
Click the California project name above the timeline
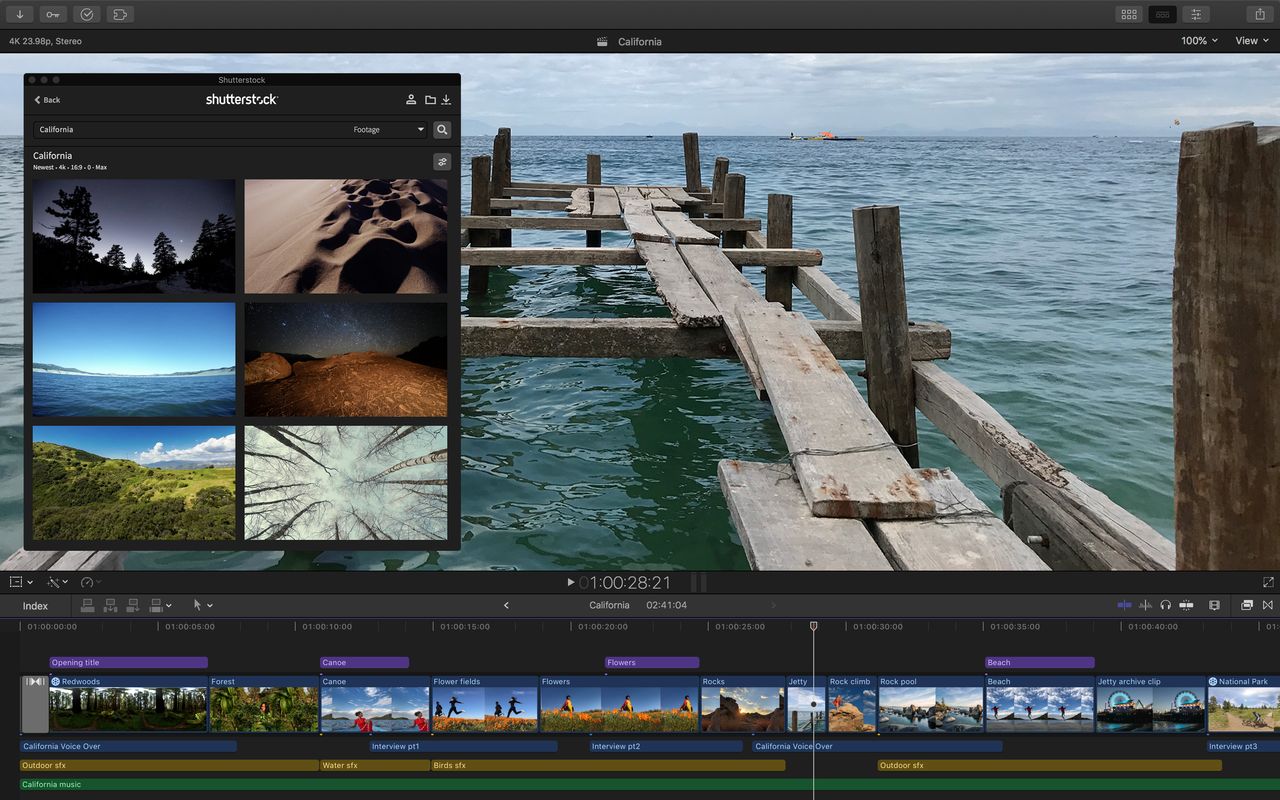(x=609, y=605)
